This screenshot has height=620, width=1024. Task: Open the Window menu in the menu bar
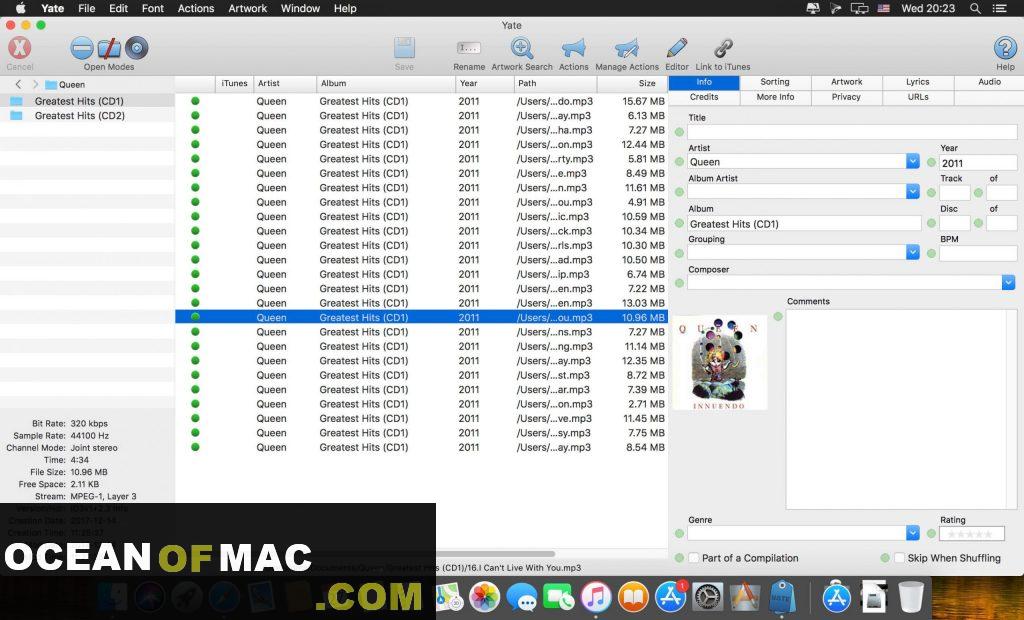(x=300, y=8)
